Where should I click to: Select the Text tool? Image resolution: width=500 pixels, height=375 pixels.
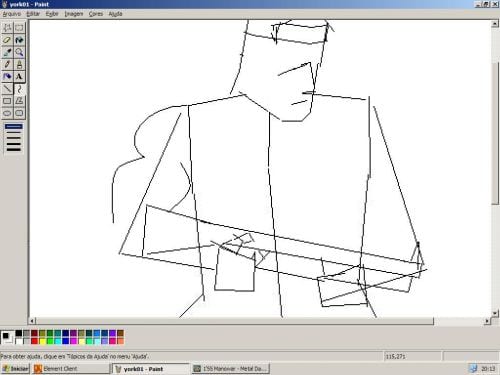click(x=19, y=77)
